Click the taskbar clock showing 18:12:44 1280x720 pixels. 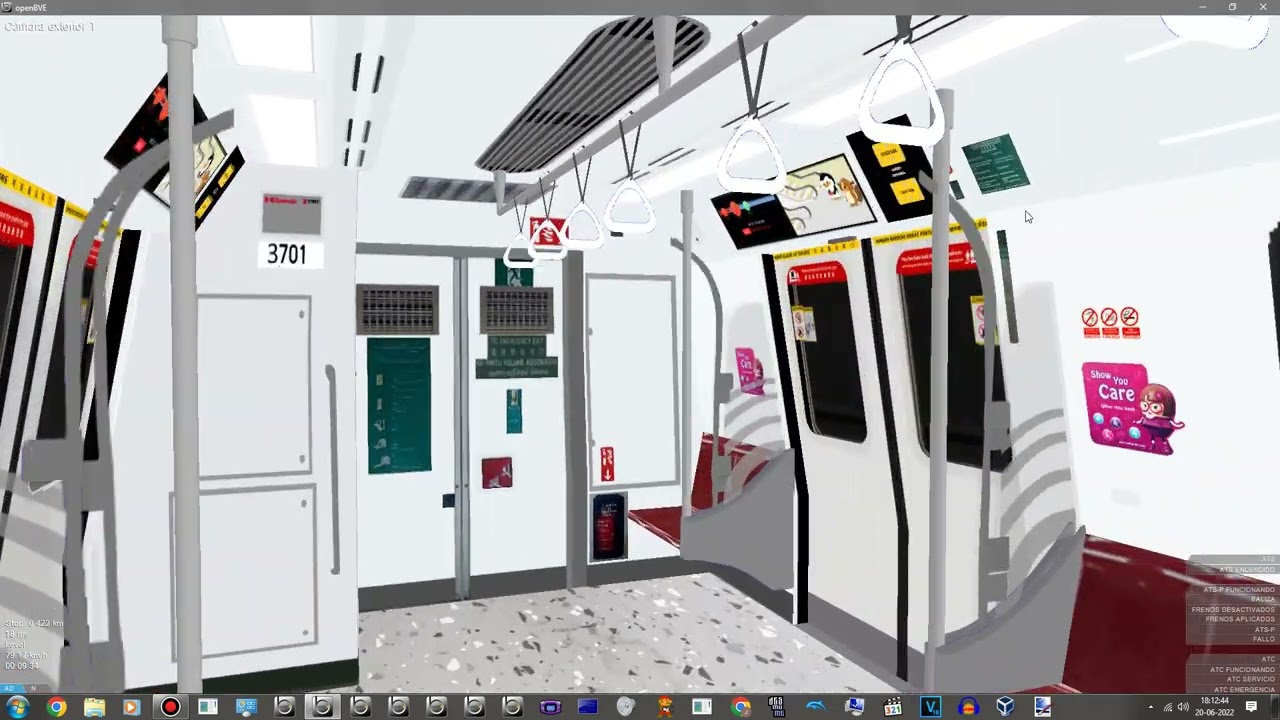(x=1215, y=707)
